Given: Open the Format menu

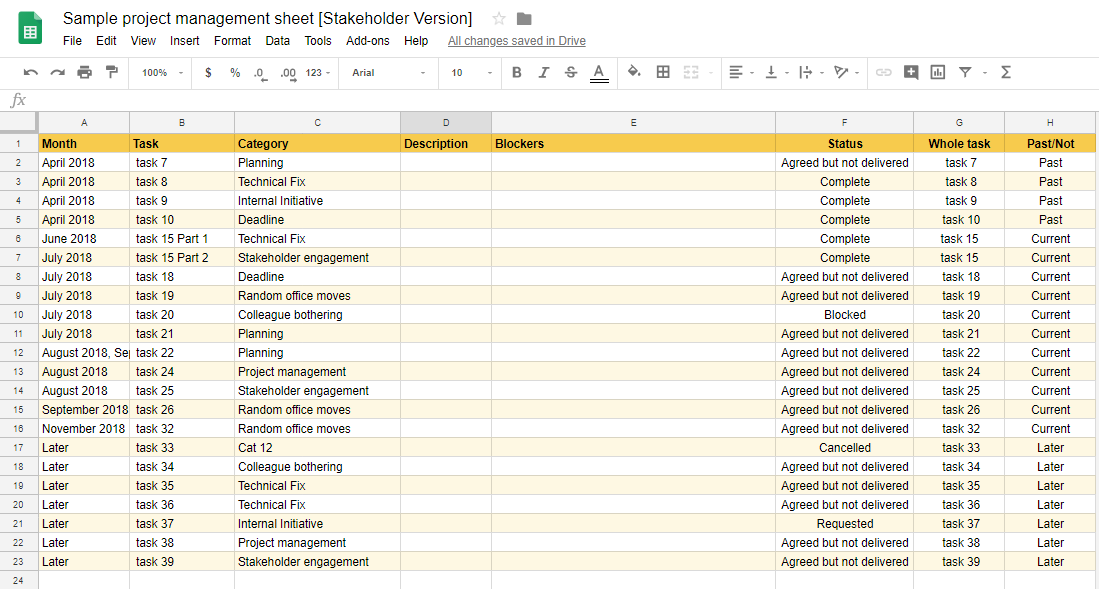Looking at the screenshot, I should [x=232, y=41].
